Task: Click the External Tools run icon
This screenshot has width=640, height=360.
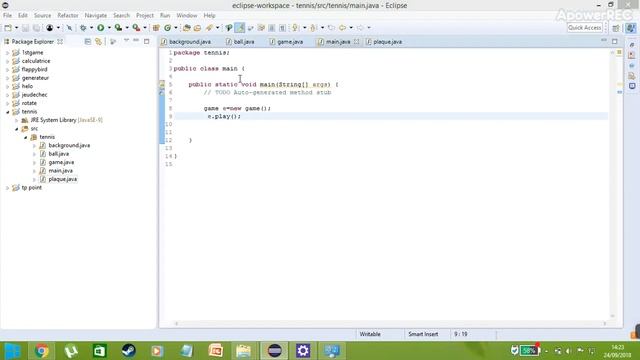Action: [136, 28]
